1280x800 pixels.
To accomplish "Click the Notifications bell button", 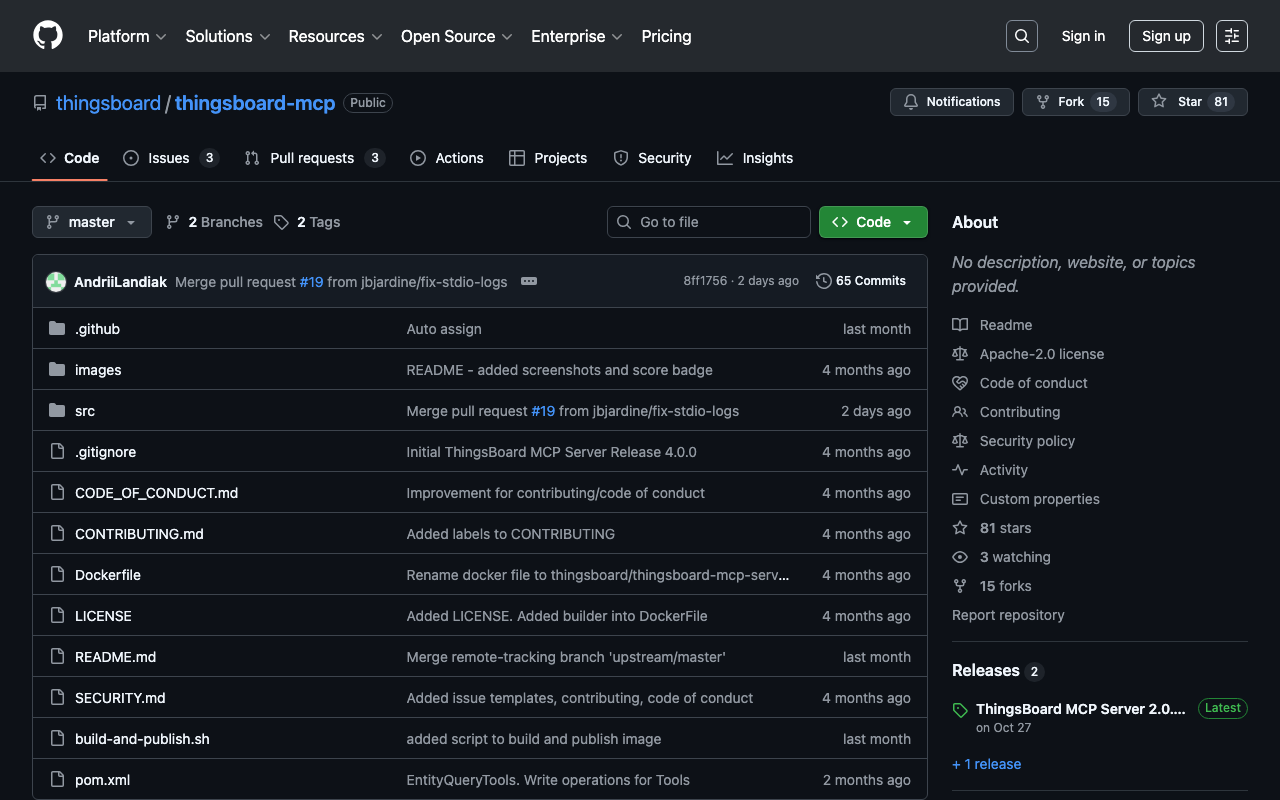I will click(951, 102).
